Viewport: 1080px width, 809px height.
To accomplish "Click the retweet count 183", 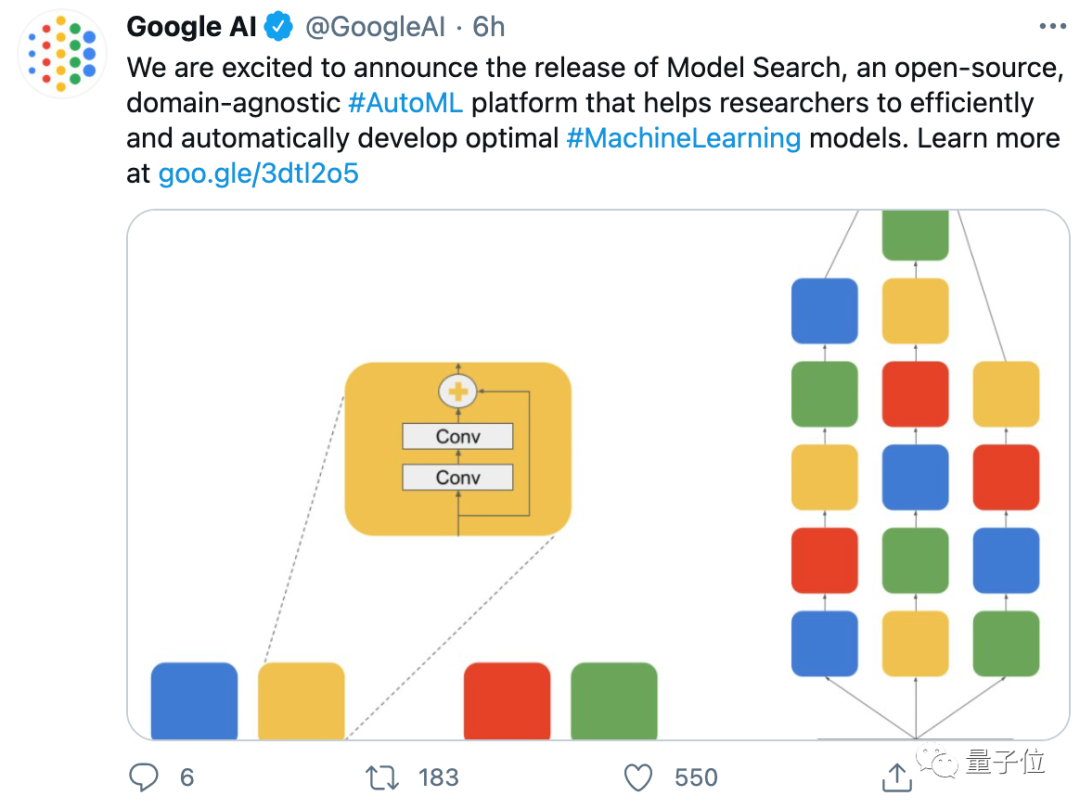I will pos(438,777).
